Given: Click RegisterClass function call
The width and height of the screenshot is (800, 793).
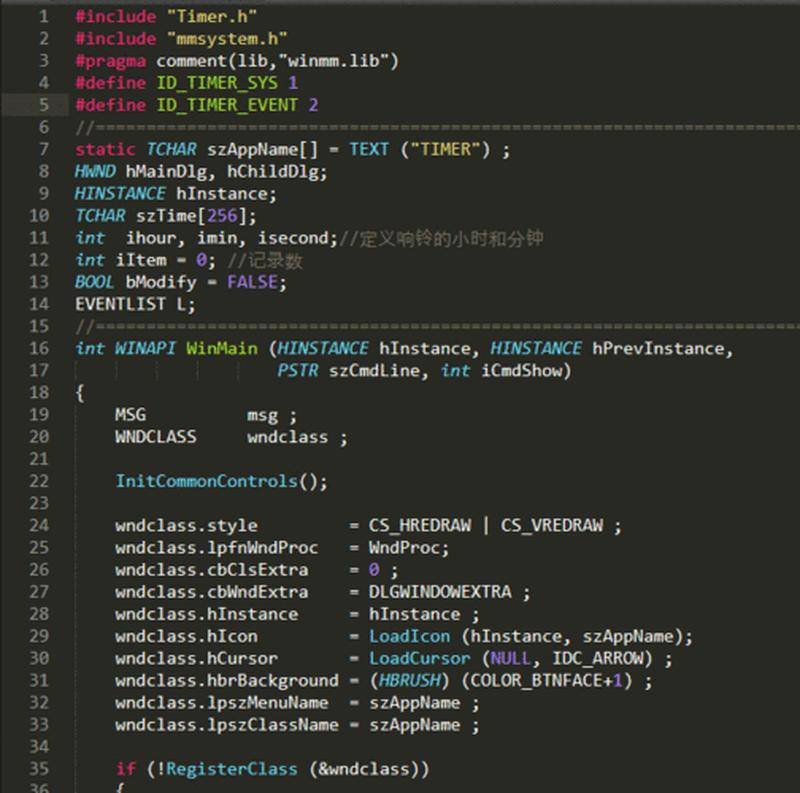Looking at the screenshot, I should coord(232,769).
